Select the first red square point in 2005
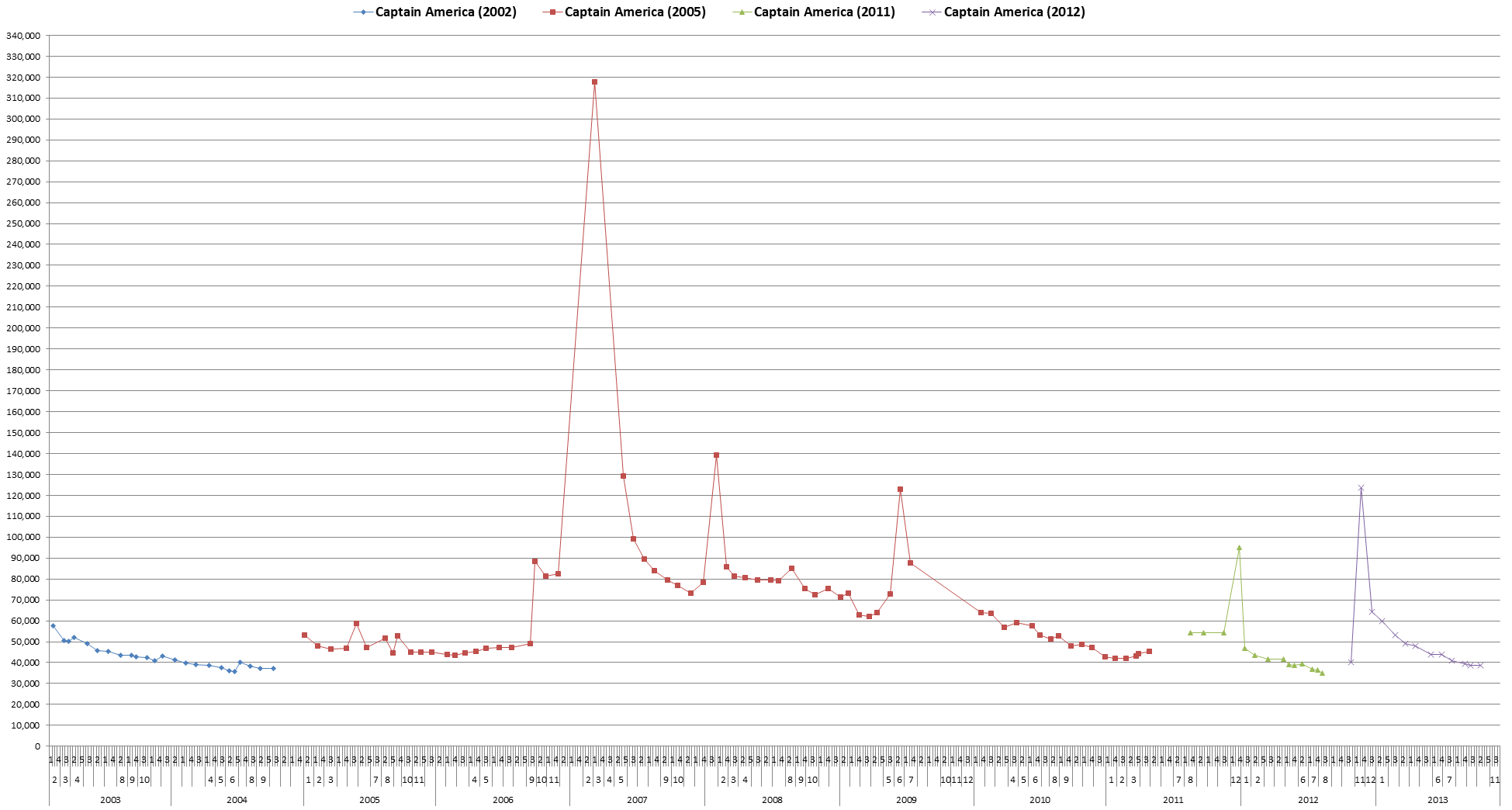This screenshot has width=1512, height=810. 304,635
